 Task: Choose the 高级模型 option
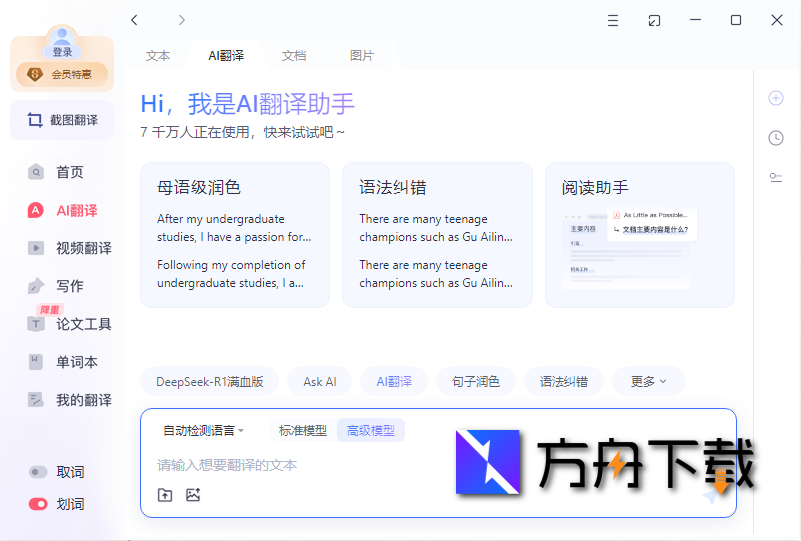tap(371, 431)
